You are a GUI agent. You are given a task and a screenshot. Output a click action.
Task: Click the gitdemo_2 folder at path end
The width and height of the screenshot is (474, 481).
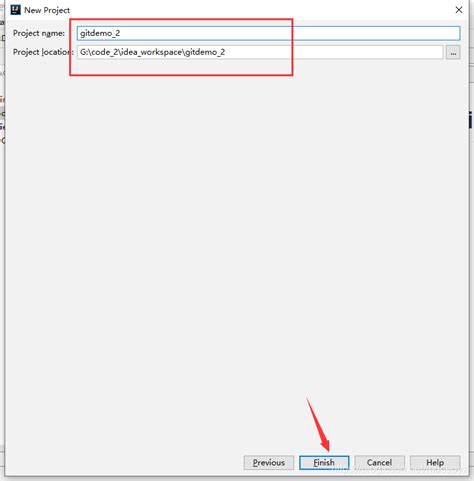(205, 52)
